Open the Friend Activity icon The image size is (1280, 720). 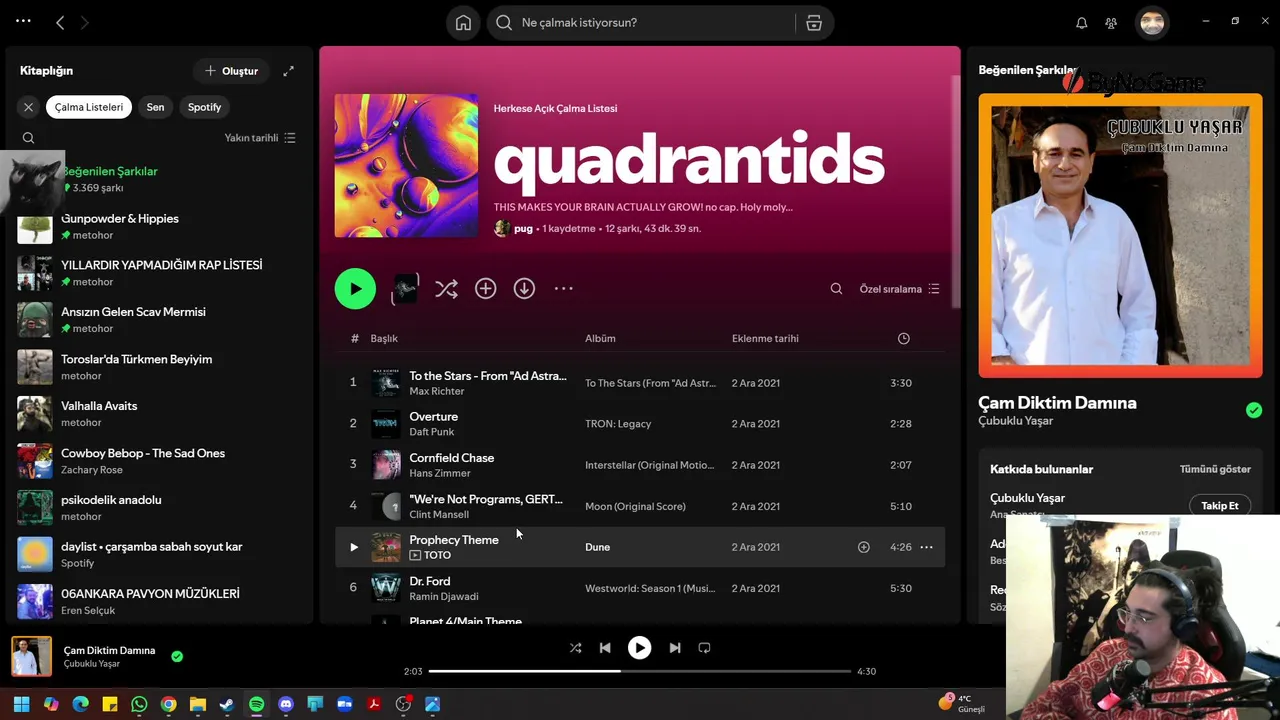tap(1111, 23)
